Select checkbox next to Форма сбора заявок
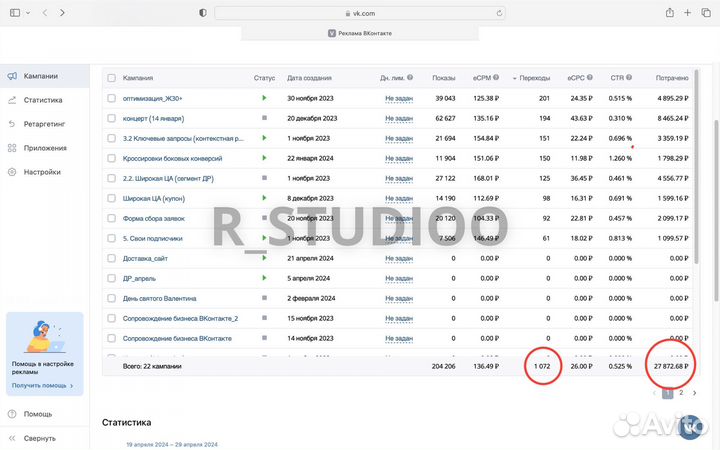 [111, 218]
